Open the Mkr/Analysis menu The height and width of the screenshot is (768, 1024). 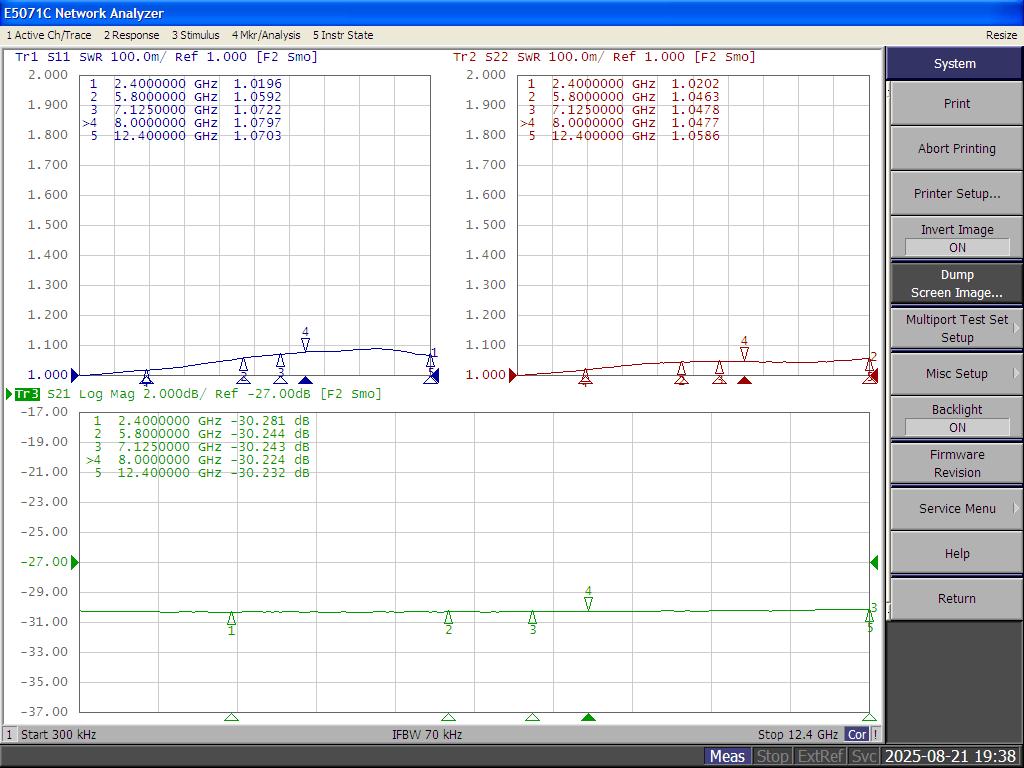pos(266,35)
